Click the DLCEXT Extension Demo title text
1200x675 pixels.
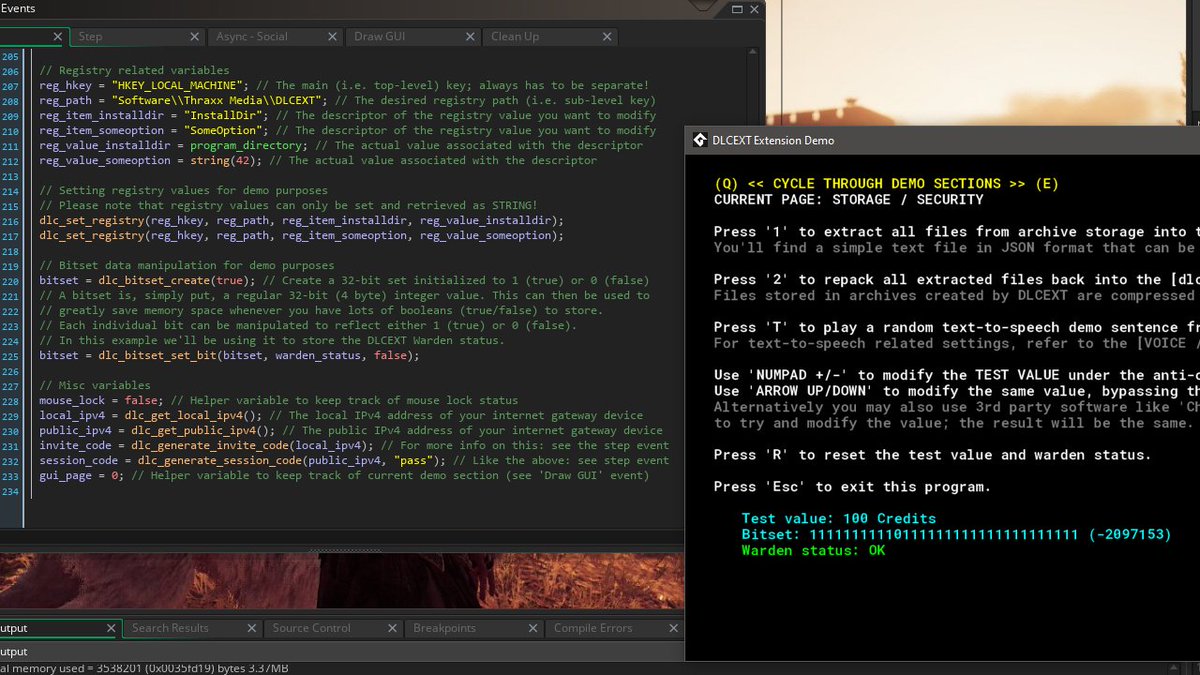coord(773,140)
